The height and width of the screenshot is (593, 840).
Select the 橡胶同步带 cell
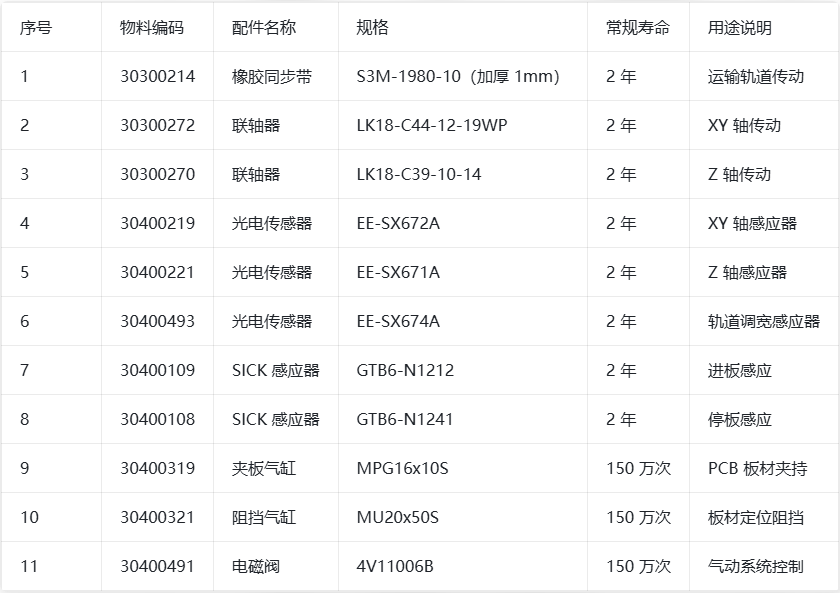click(x=272, y=77)
